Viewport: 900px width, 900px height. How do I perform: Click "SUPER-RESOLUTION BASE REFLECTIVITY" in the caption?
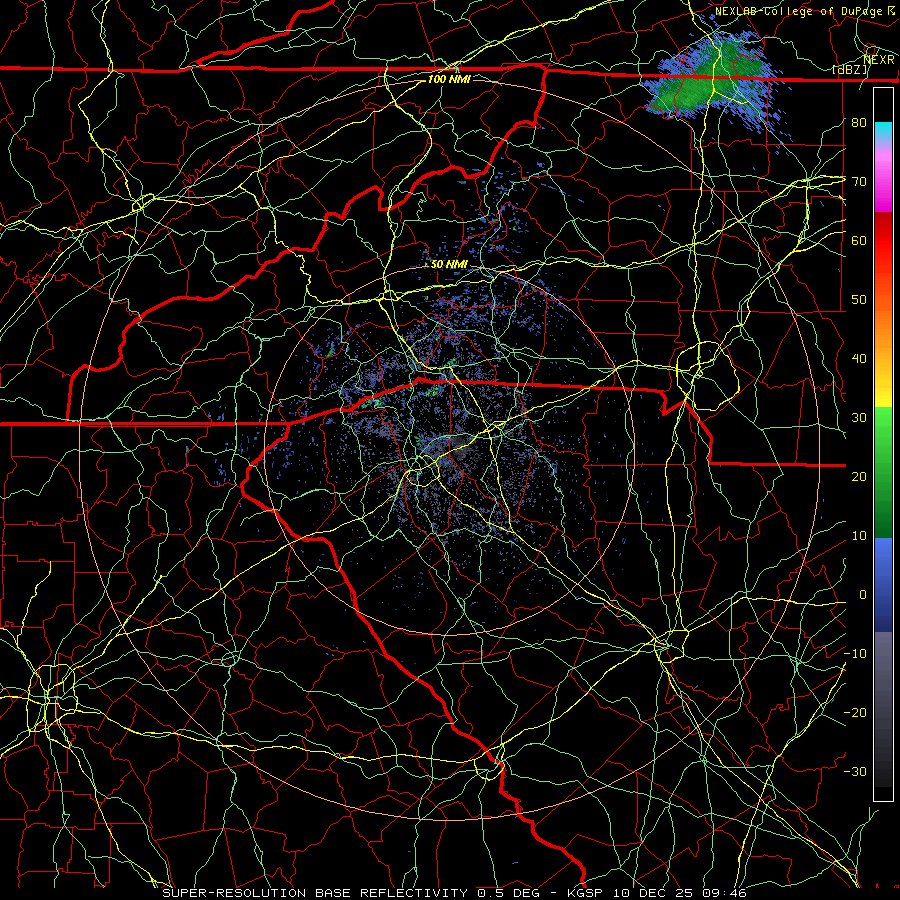click(x=315, y=893)
